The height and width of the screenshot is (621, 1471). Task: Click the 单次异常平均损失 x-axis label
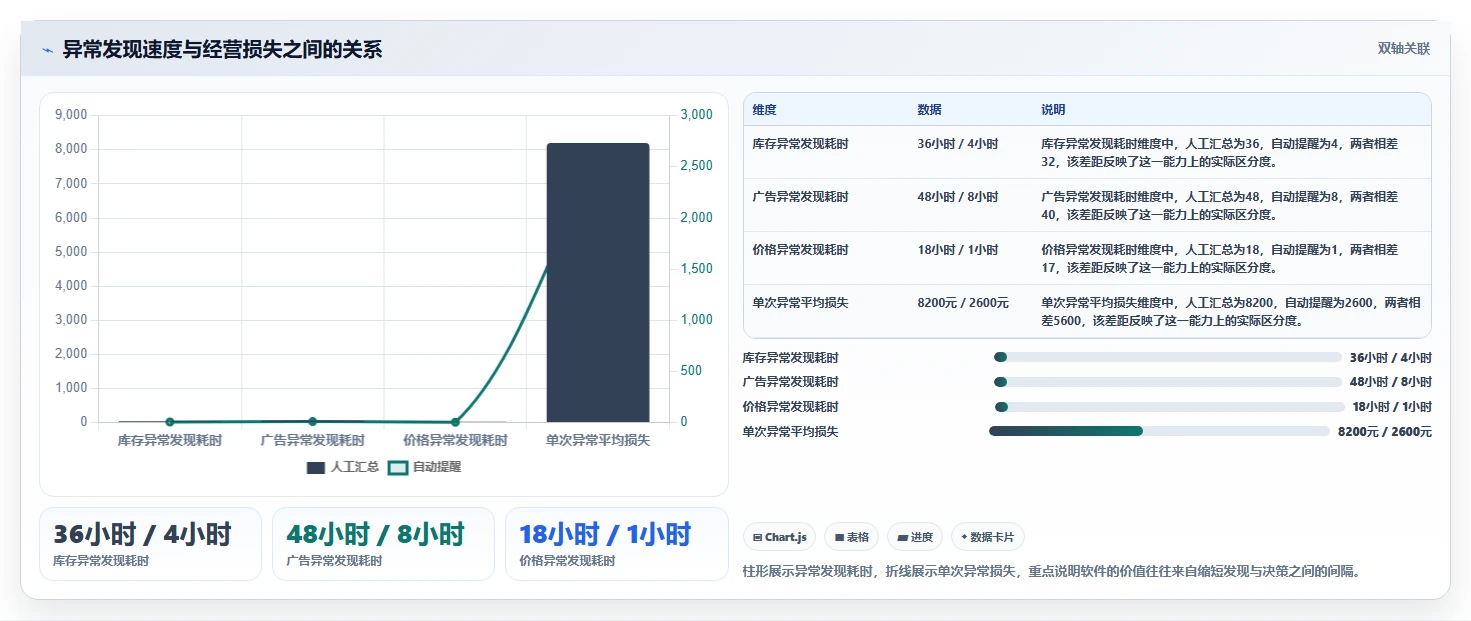tap(598, 440)
